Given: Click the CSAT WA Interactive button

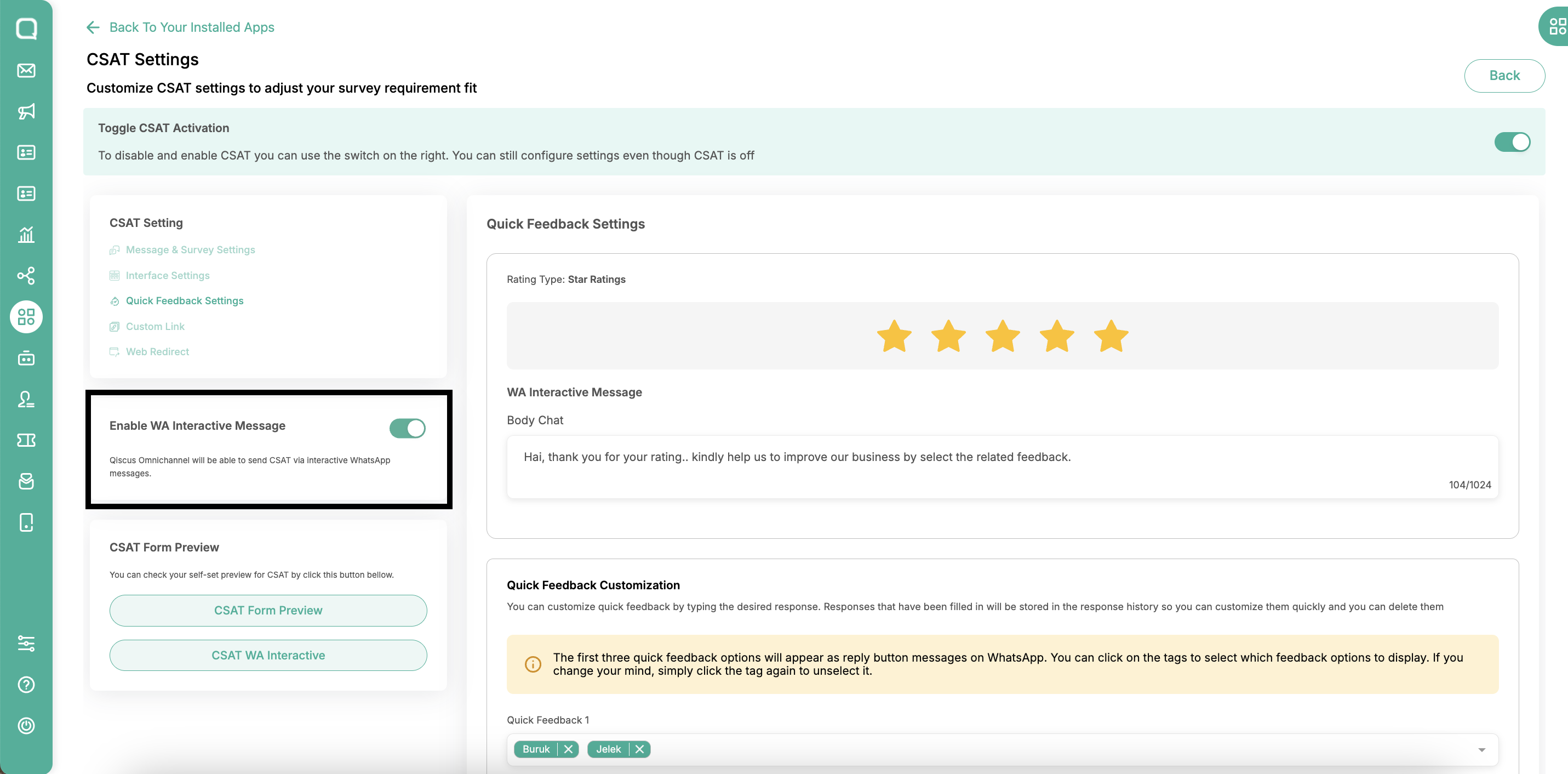Looking at the screenshot, I should [268, 655].
